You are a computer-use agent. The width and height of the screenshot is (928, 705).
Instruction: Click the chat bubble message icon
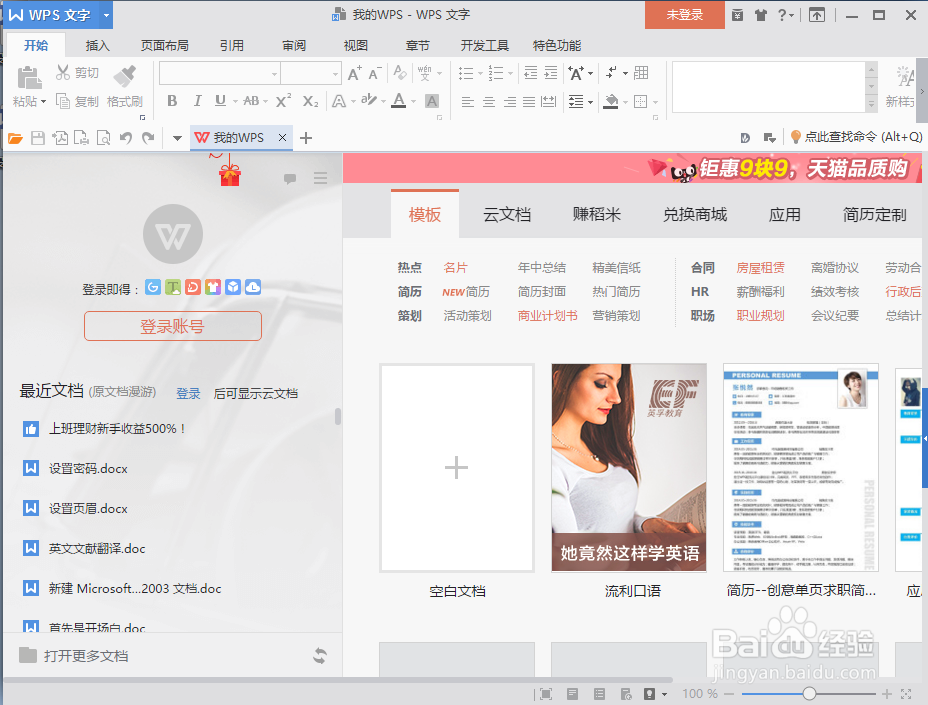pos(289,178)
